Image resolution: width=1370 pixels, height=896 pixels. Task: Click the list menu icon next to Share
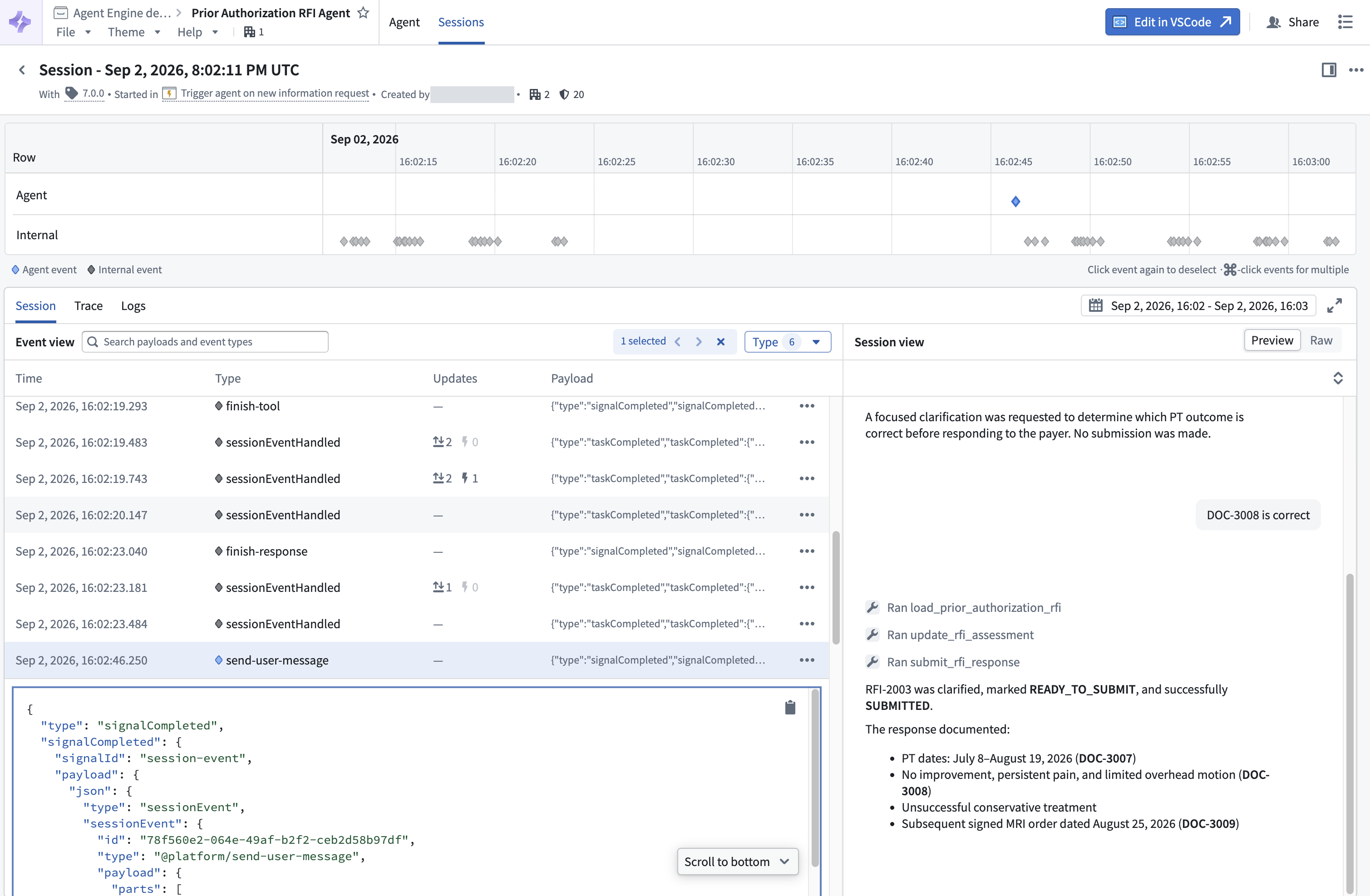(x=1345, y=22)
